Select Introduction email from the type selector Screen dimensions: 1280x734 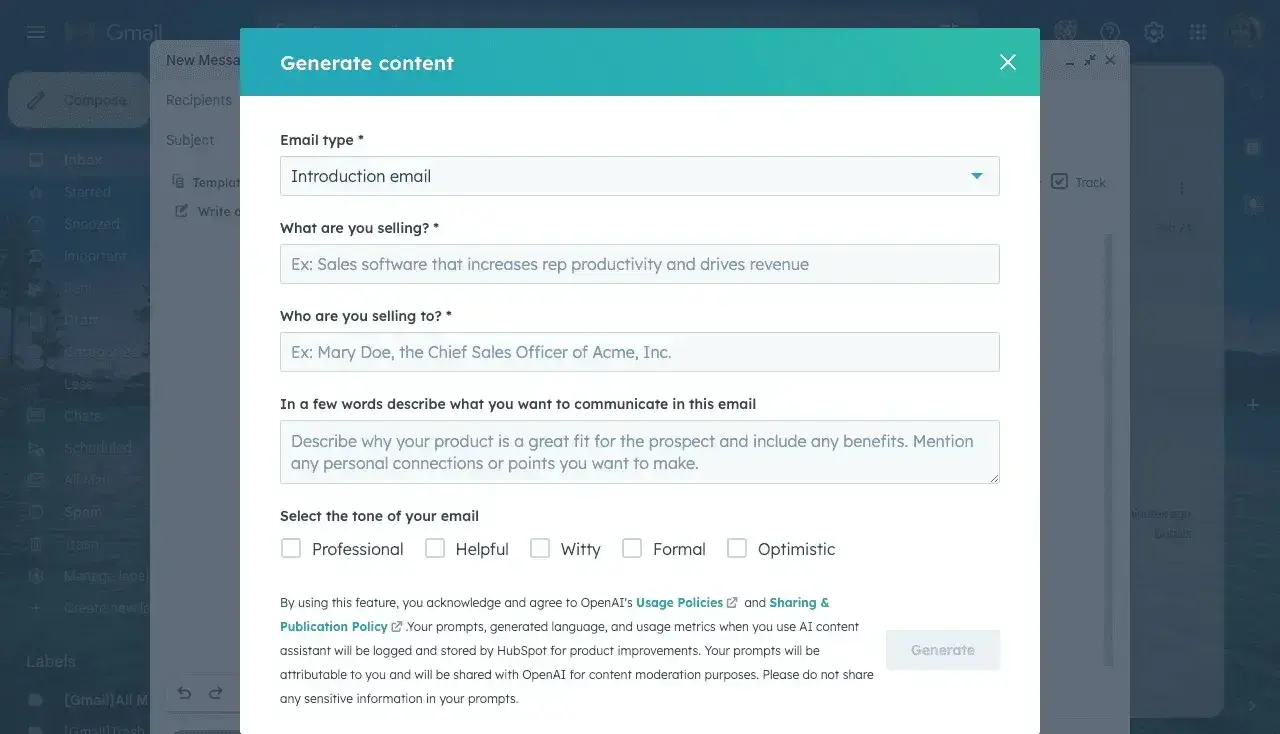tap(640, 175)
